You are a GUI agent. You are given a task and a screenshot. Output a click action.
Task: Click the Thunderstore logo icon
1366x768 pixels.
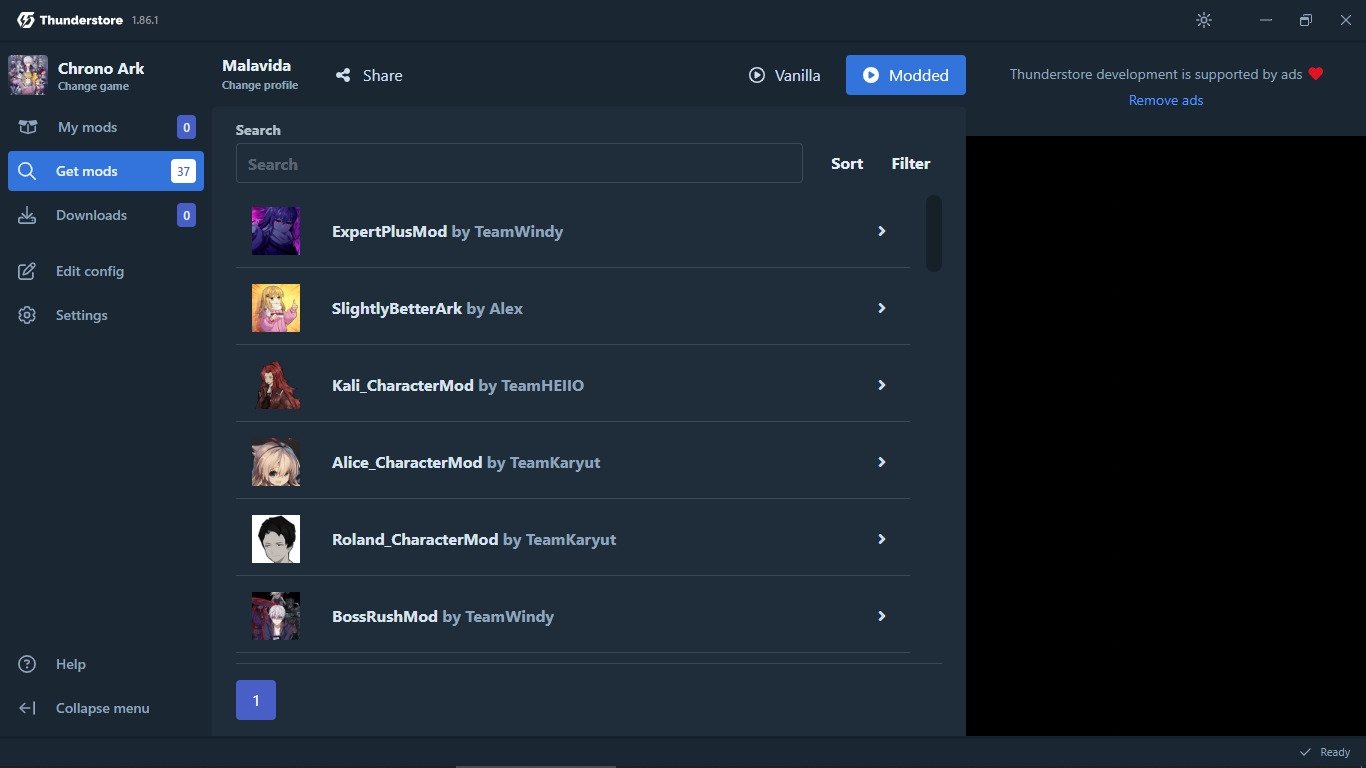point(26,20)
